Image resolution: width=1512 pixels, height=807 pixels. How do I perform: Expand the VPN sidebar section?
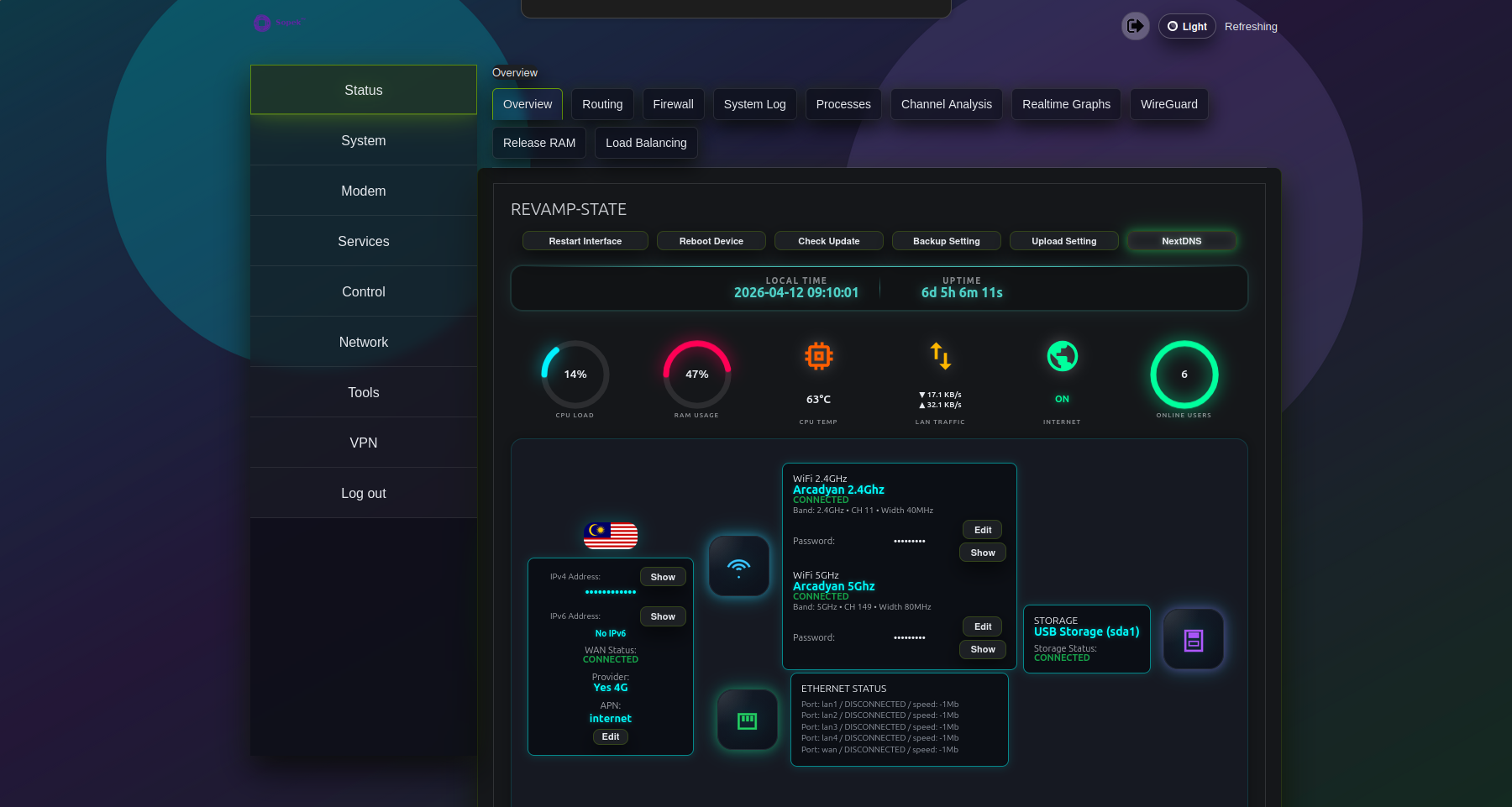pyautogui.click(x=363, y=443)
